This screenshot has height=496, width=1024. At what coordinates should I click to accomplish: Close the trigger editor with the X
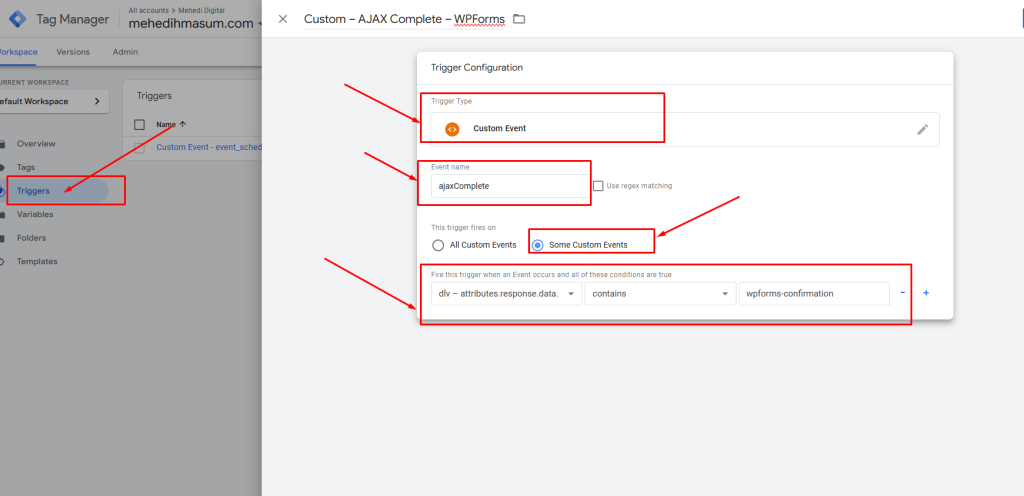(x=283, y=19)
